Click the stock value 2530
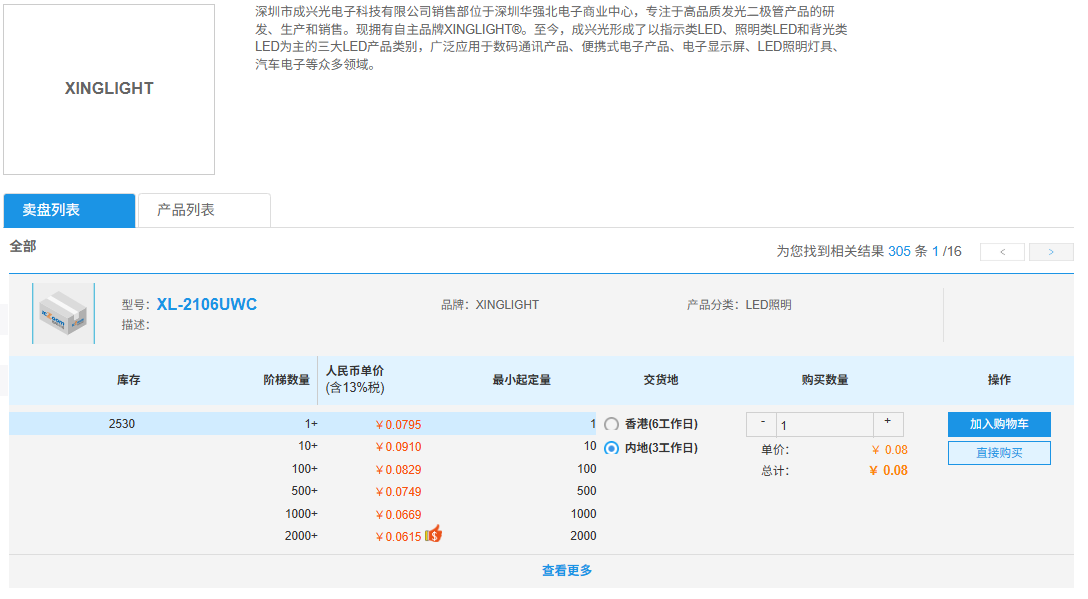Viewport: 1088px width, 599px height. [x=122, y=424]
